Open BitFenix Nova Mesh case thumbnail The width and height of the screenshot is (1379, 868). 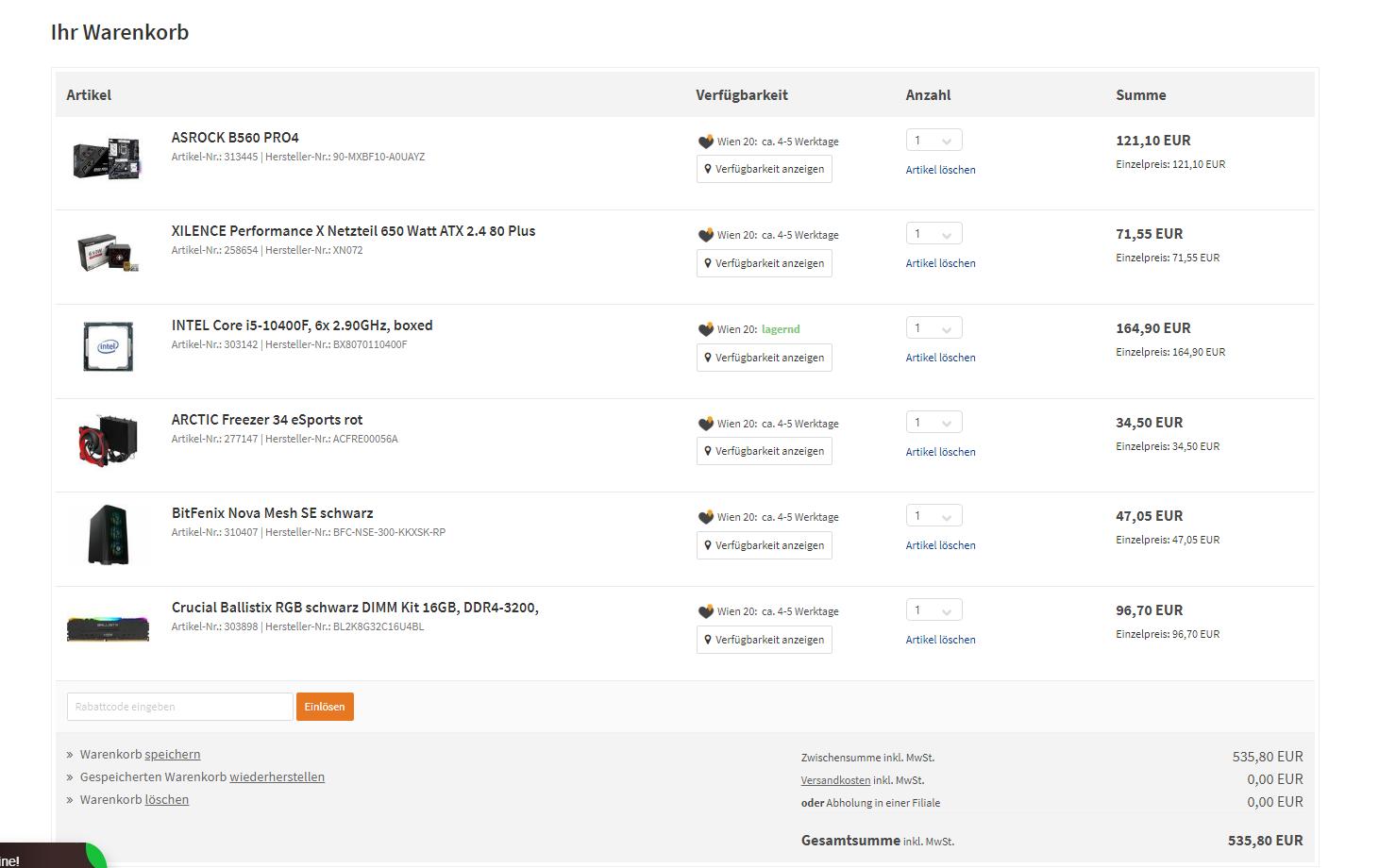pos(108,534)
